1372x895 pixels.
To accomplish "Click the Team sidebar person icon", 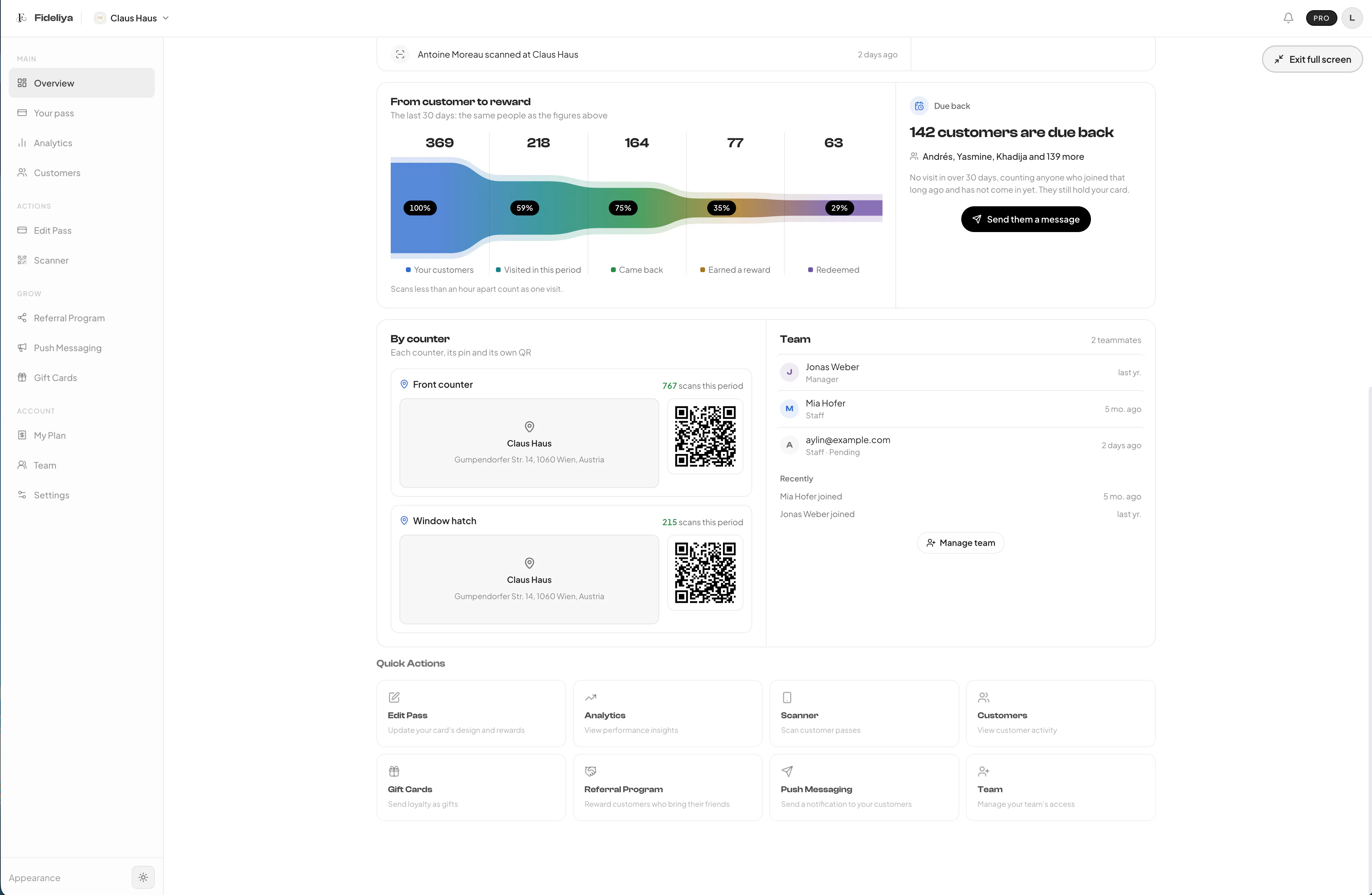I will (22, 464).
